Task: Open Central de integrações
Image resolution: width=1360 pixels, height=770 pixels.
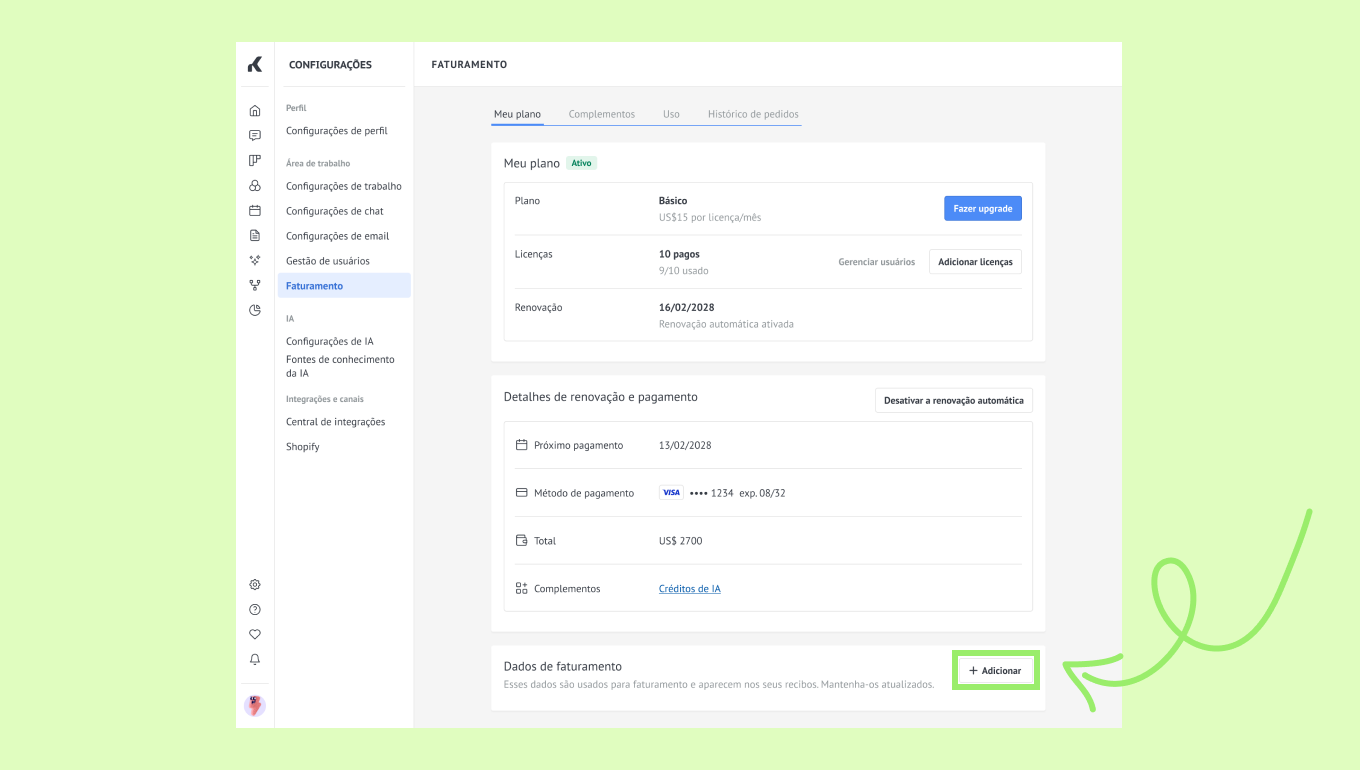Action: click(336, 422)
